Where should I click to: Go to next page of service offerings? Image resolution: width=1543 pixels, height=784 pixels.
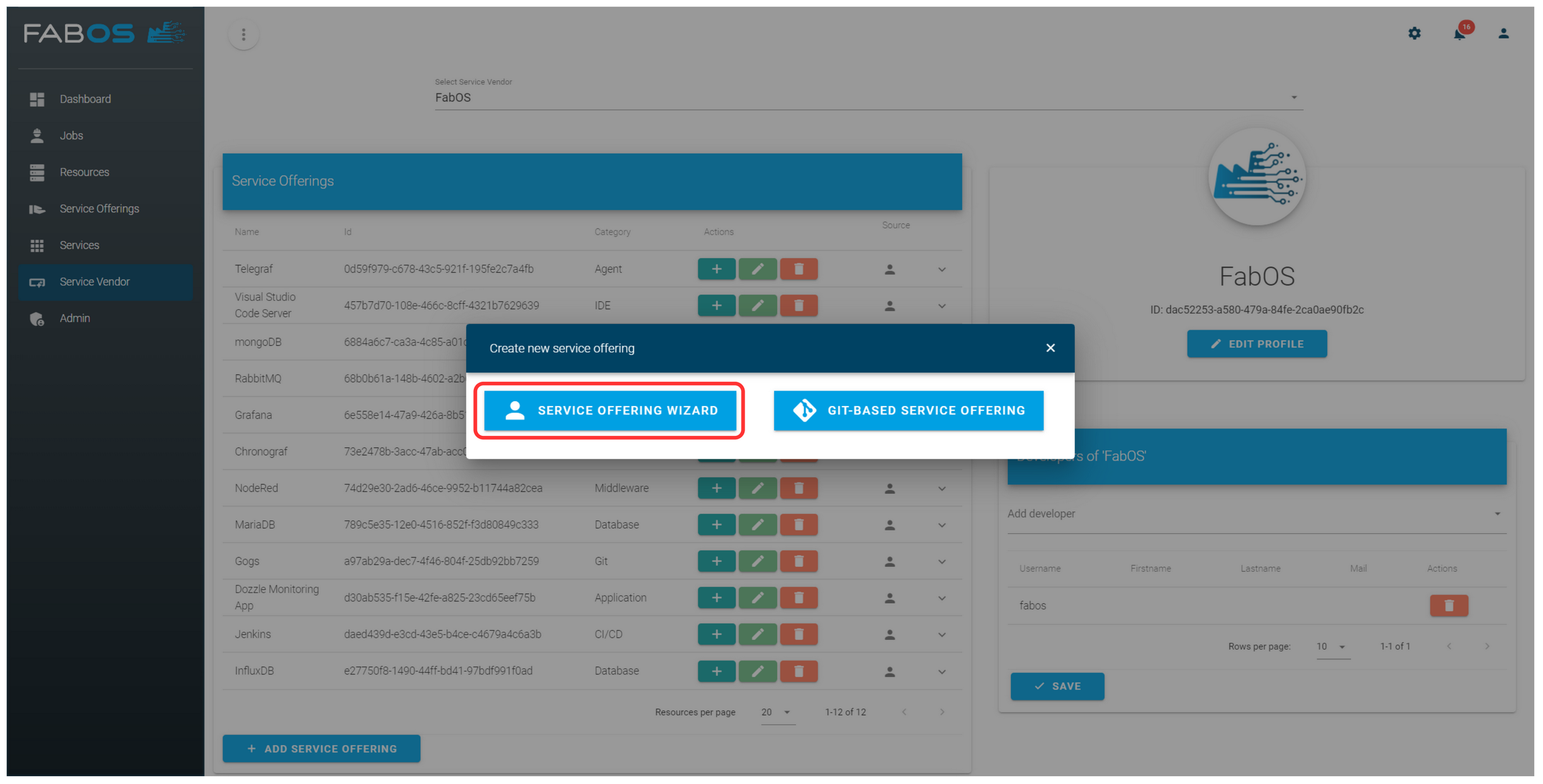[x=941, y=712]
